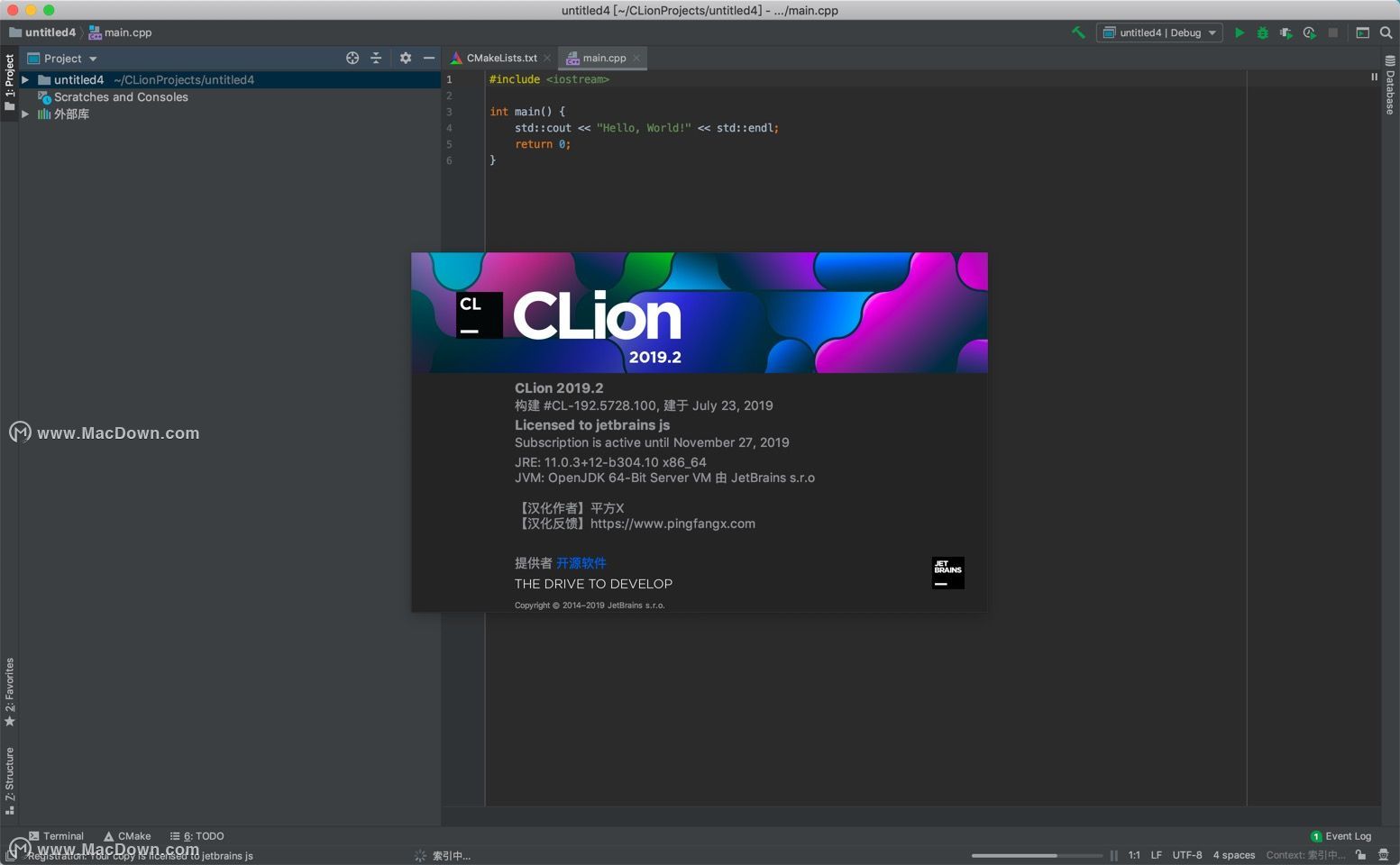Click the Licensed to jetbrains js text

click(x=592, y=425)
